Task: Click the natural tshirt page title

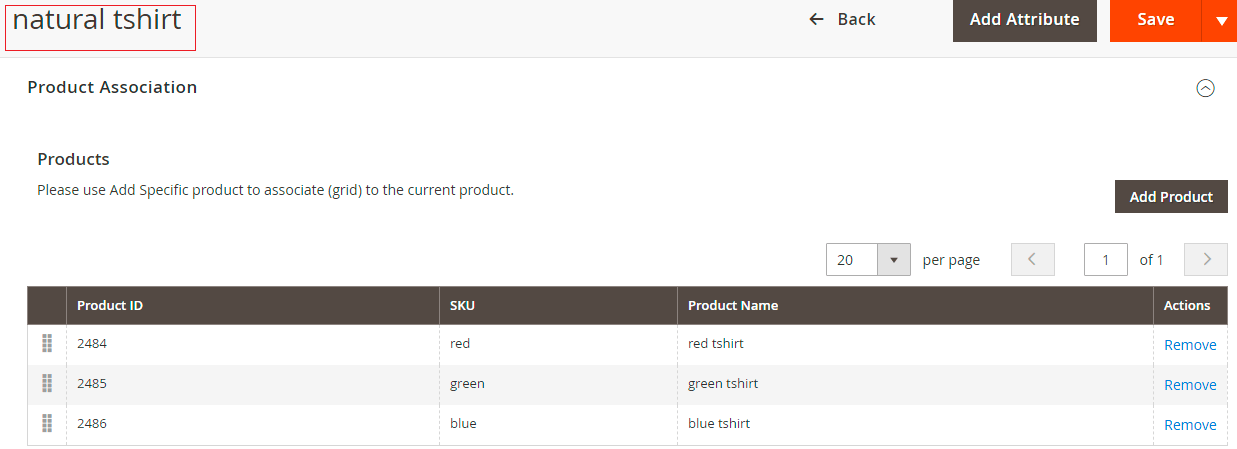Action: point(98,21)
